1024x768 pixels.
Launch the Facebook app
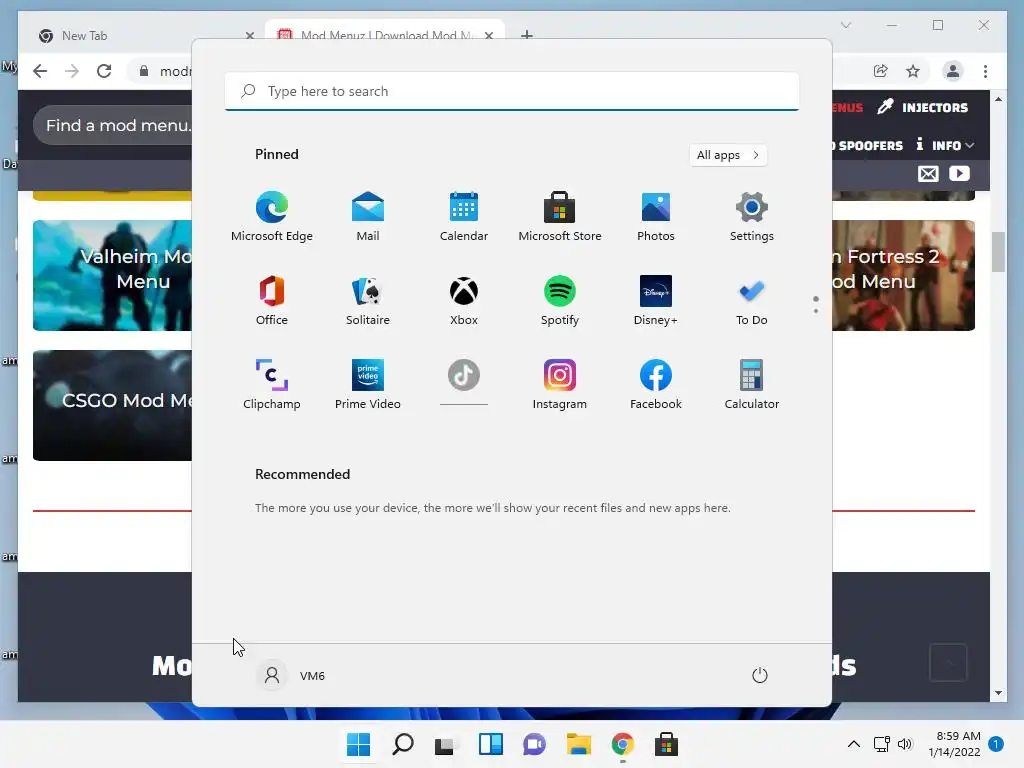click(x=656, y=385)
